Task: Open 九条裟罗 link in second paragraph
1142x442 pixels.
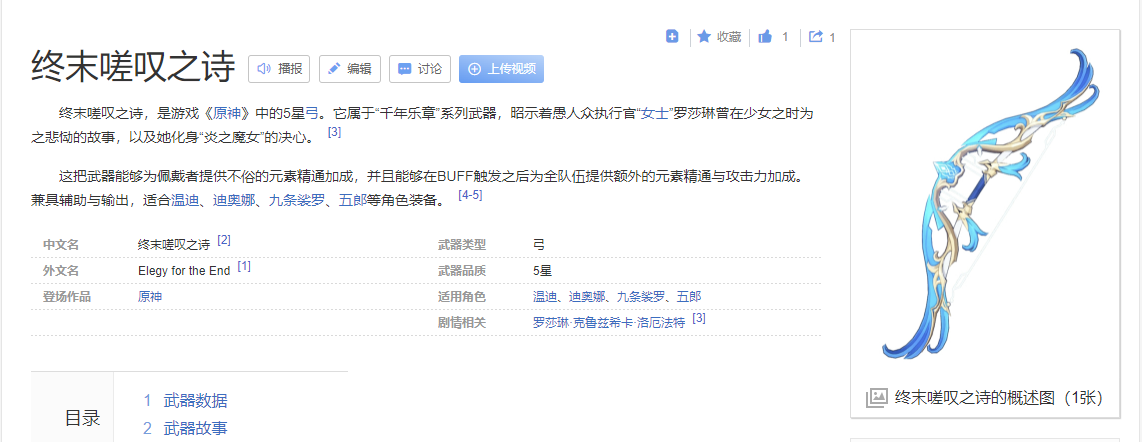Action: 298,200
